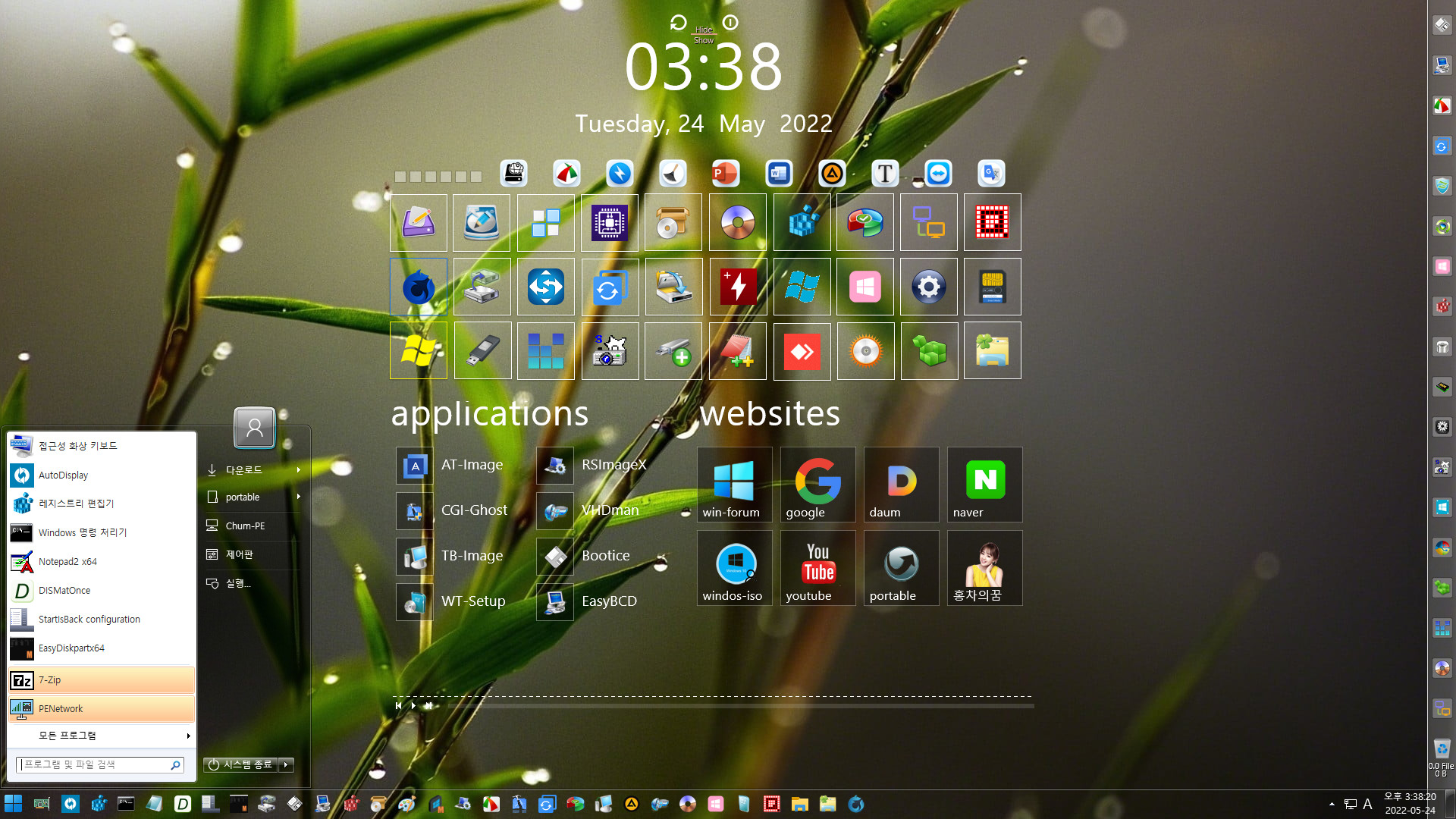This screenshot has height=819, width=1456.
Task: Open the naver website tile
Action: pos(984,485)
